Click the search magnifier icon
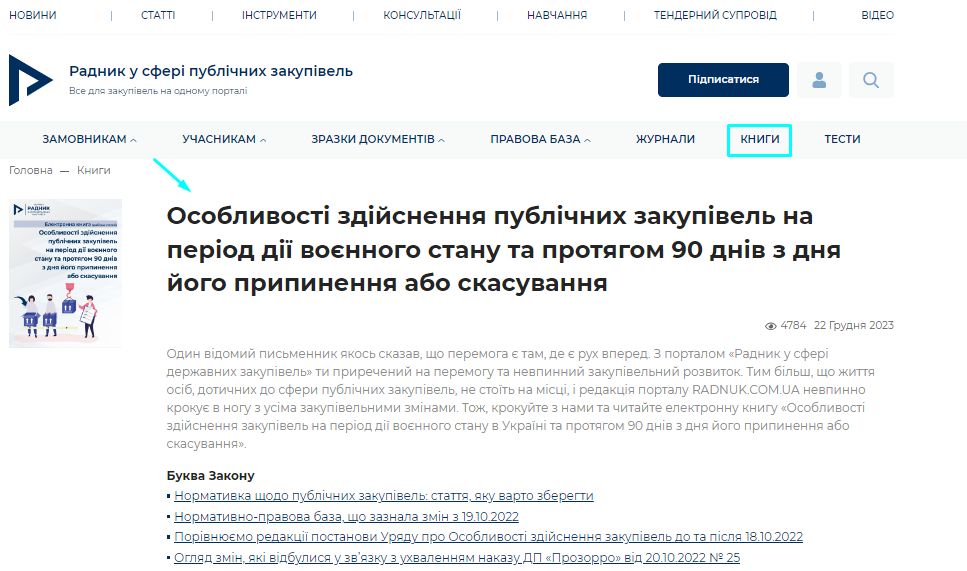 [x=870, y=80]
